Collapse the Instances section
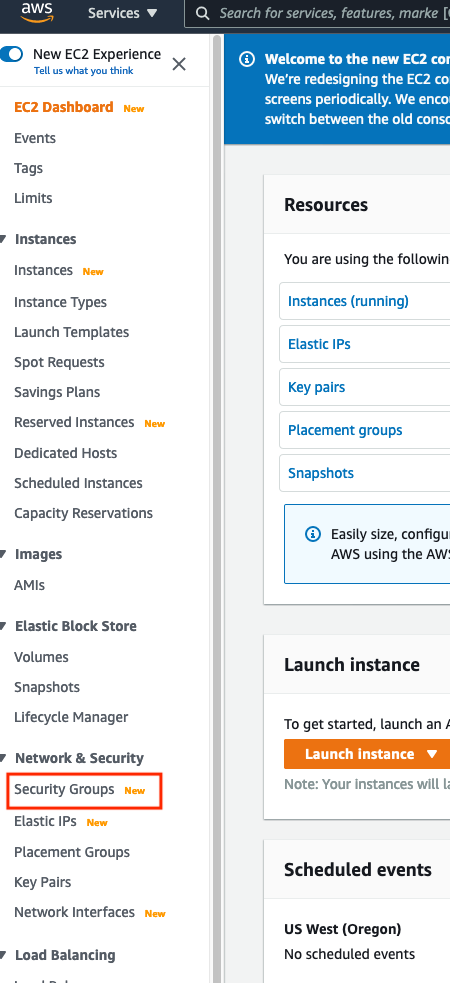The width and height of the screenshot is (450, 983). 3,239
